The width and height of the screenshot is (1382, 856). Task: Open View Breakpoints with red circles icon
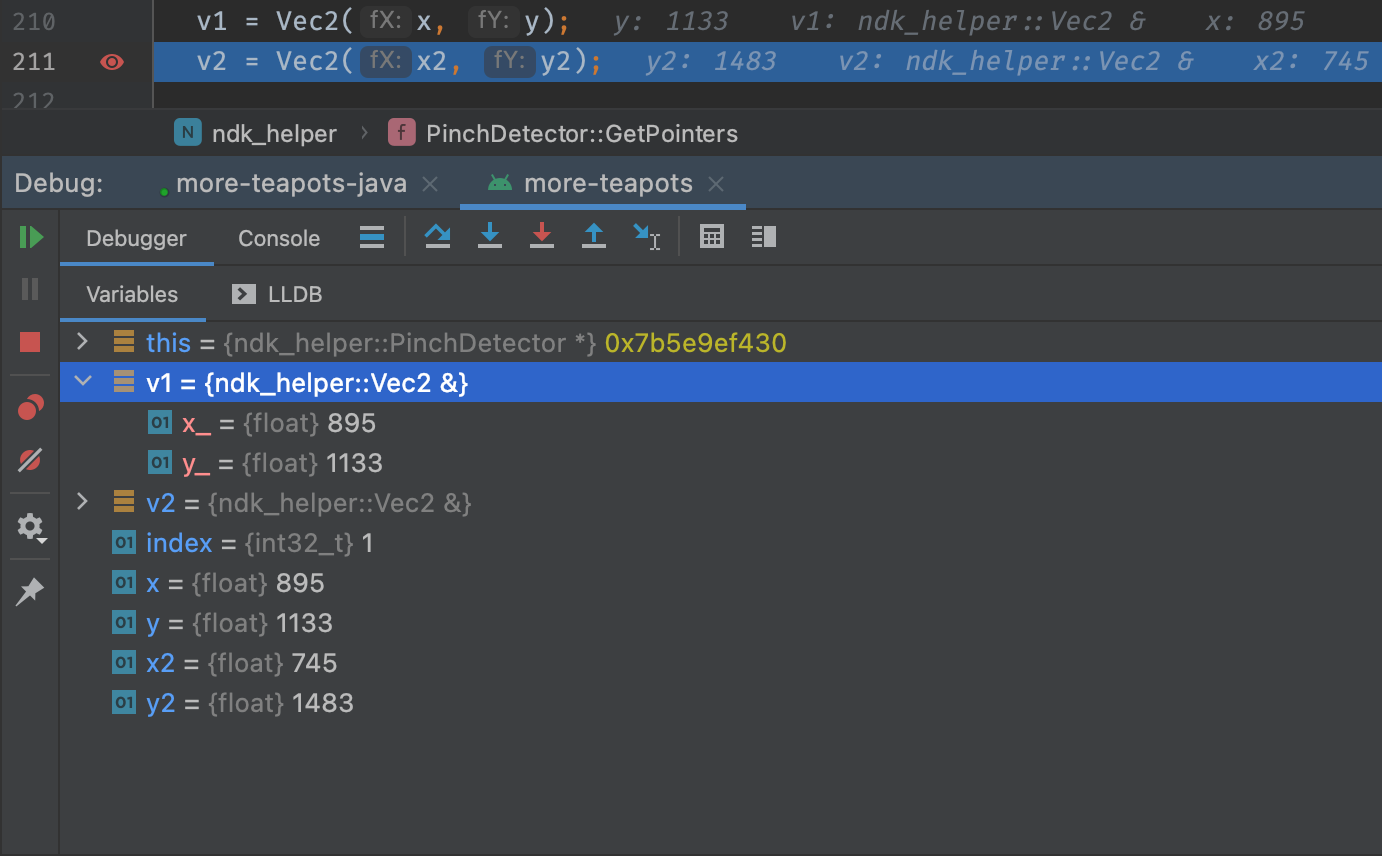[30, 408]
